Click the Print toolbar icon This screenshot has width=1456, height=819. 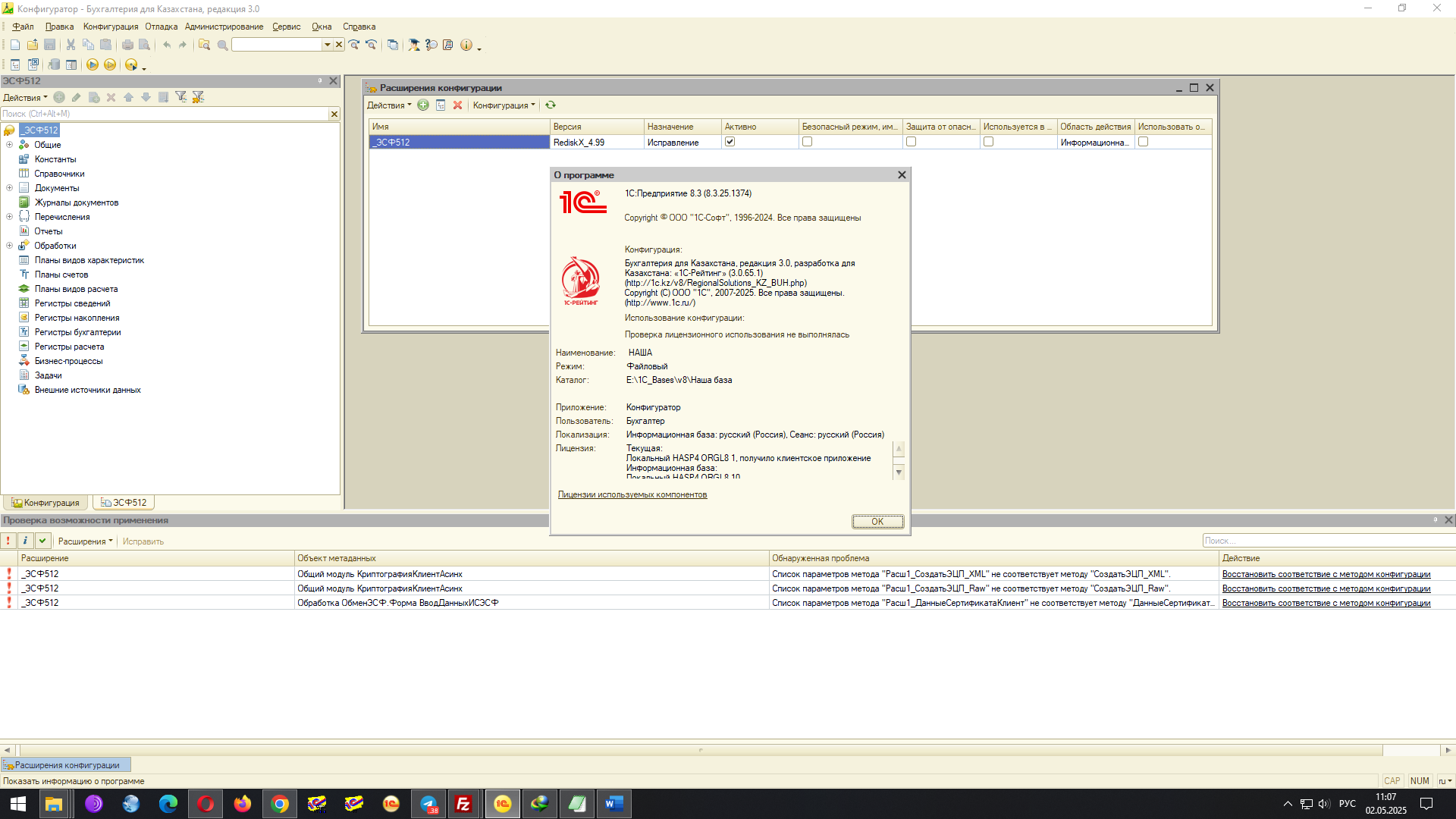tap(127, 45)
